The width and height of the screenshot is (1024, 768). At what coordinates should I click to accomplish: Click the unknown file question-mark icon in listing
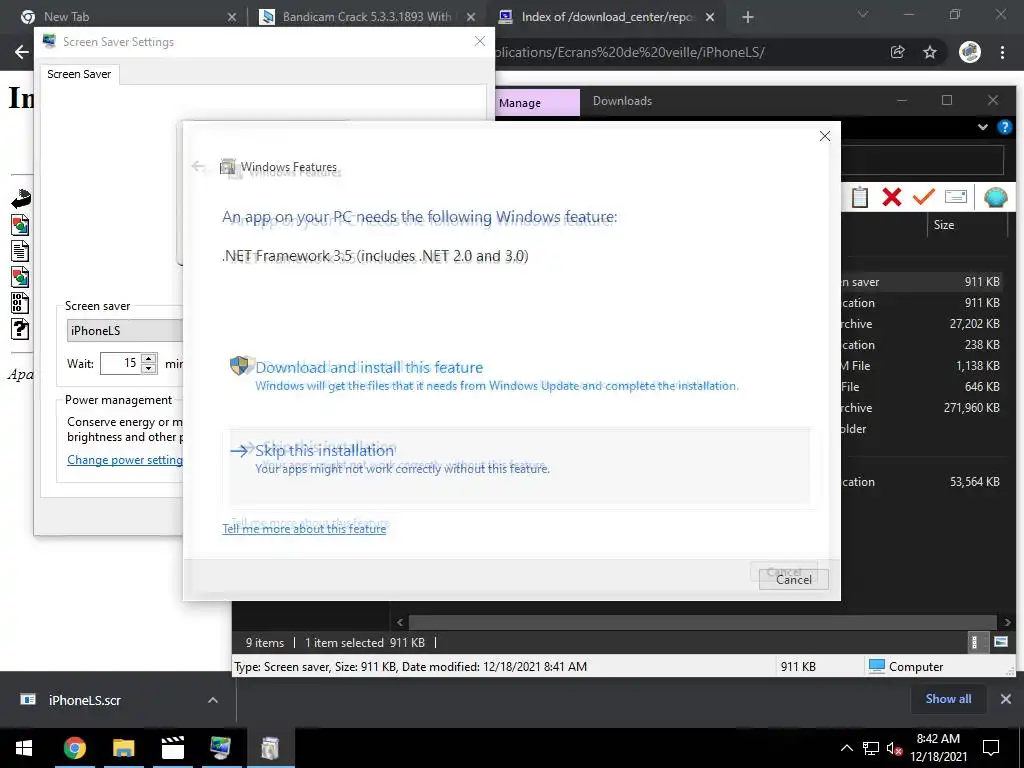point(20,329)
